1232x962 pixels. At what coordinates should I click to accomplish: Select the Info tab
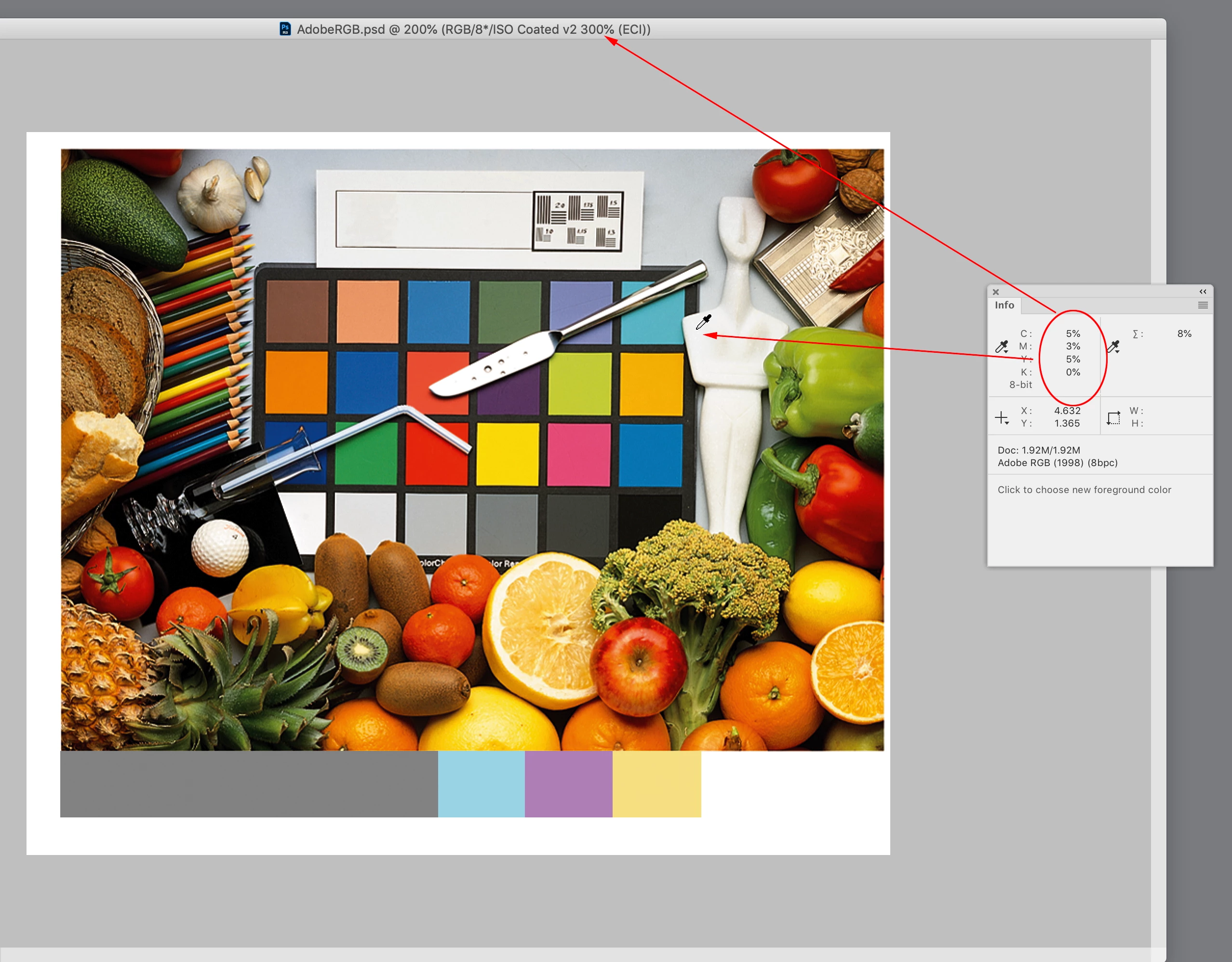click(x=1004, y=305)
